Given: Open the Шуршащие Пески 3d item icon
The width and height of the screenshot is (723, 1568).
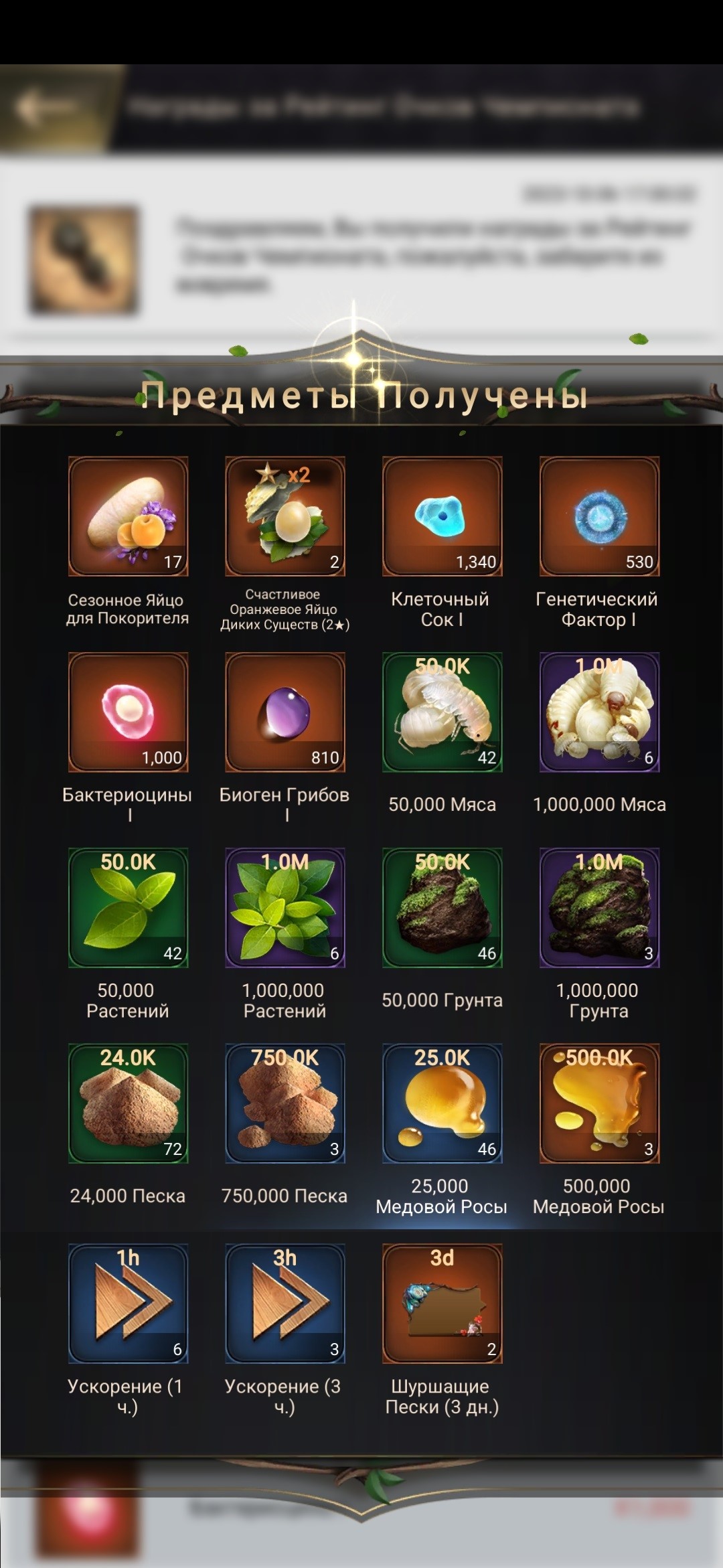Looking at the screenshot, I should (443, 1303).
